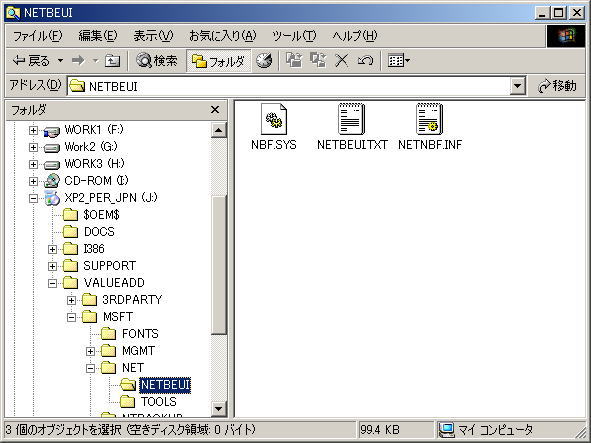Click the 移動 (Go) button

[x=557, y=86]
